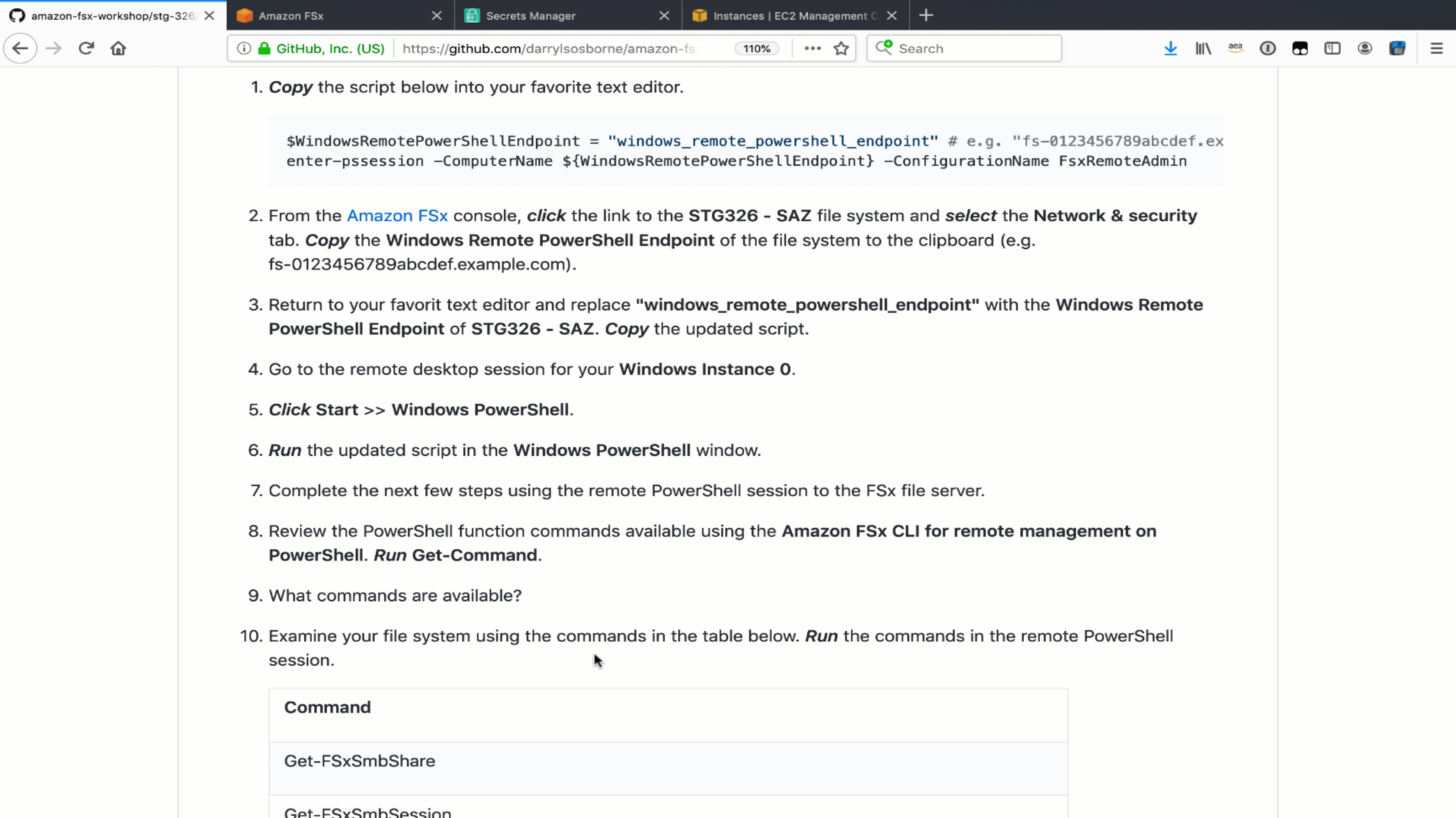This screenshot has width=1456, height=818.
Task: Close the Secrets Manager tab
Action: coord(664,16)
